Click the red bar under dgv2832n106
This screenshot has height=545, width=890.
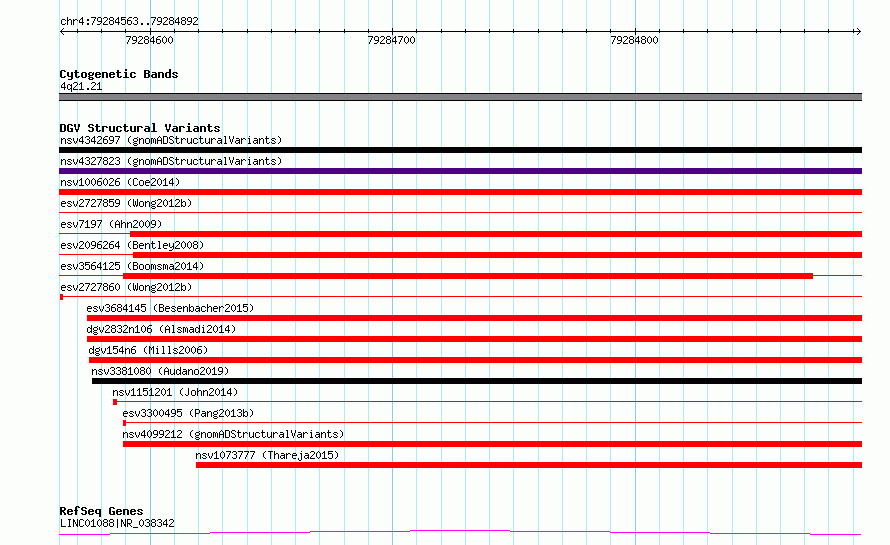474,339
